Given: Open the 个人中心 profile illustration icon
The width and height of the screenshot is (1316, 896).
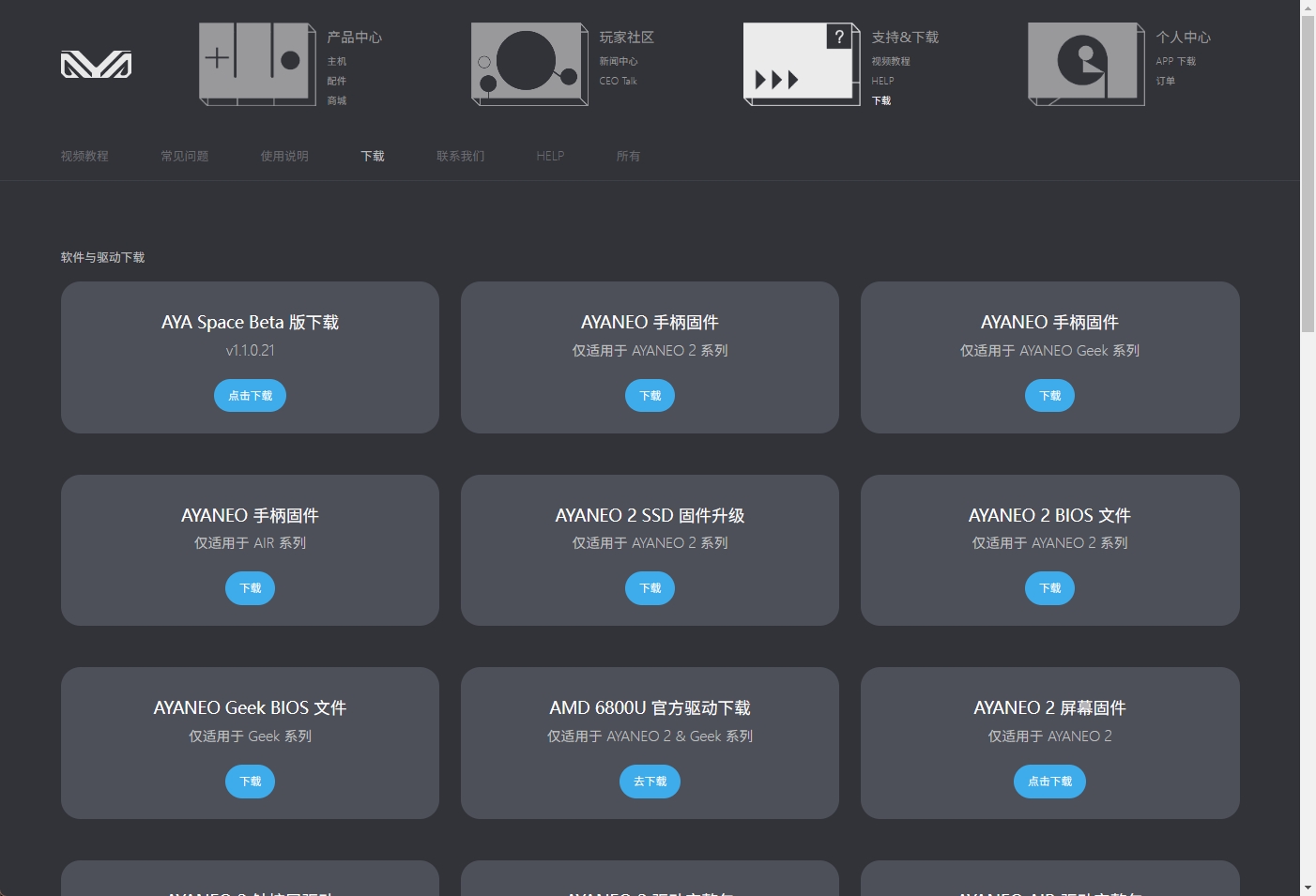Looking at the screenshot, I should point(1086,64).
